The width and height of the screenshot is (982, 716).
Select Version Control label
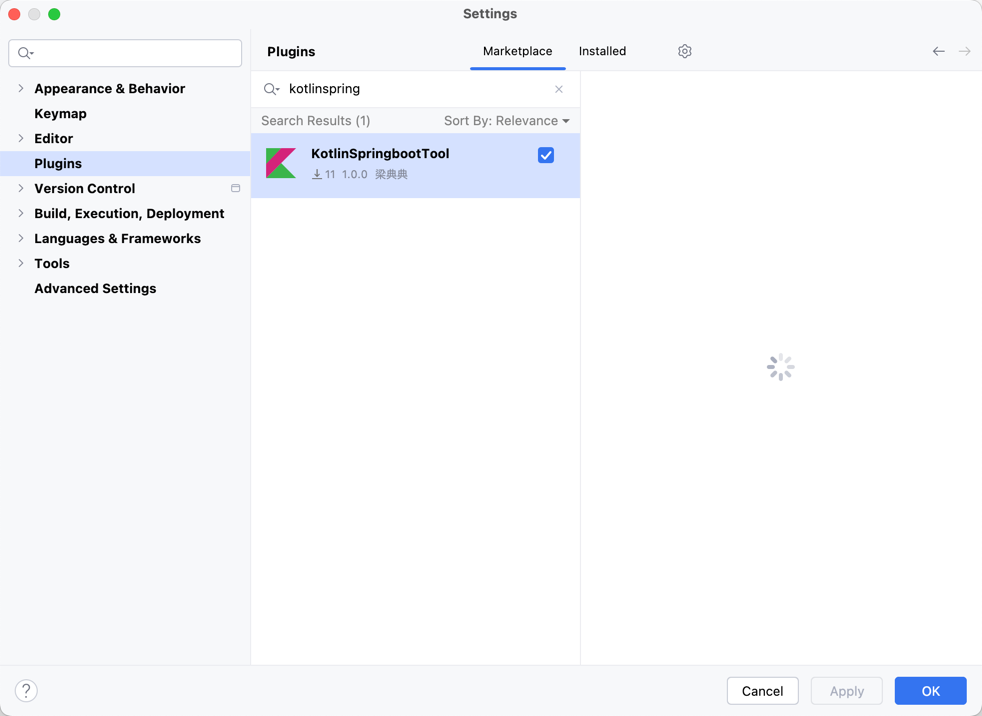coord(85,189)
